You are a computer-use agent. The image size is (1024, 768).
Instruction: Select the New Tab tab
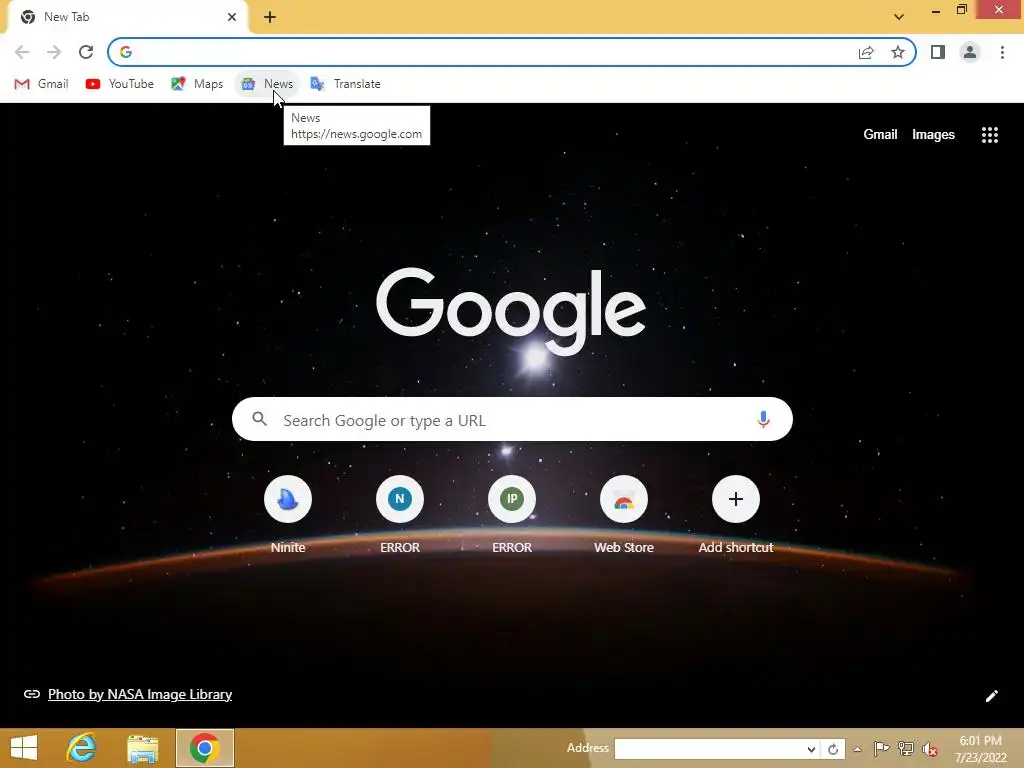click(x=127, y=17)
